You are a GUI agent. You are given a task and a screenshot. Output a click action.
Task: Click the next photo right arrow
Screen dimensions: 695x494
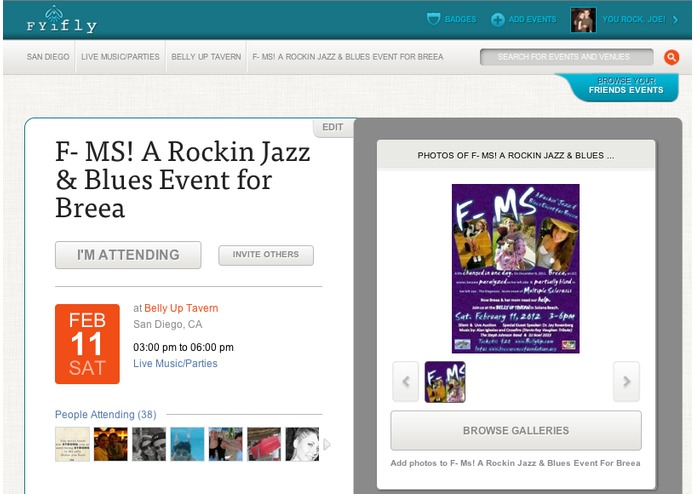626,381
